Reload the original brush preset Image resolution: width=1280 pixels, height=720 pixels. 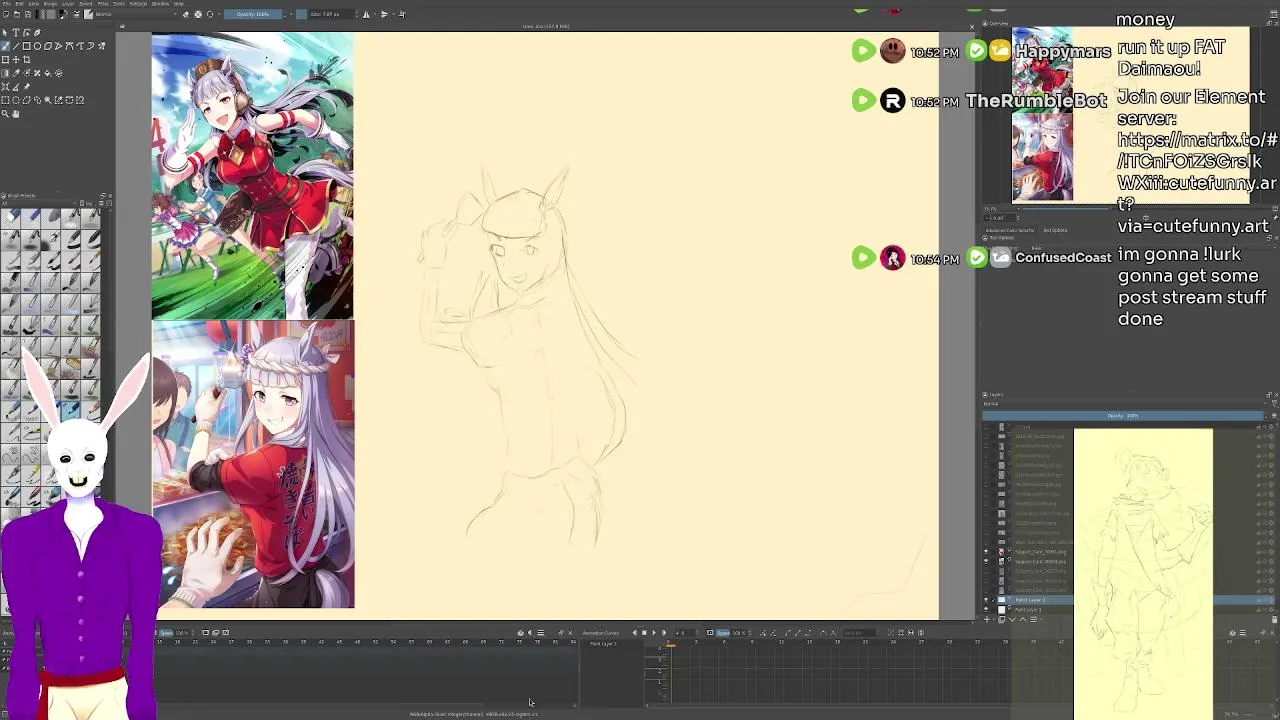point(210,14)
